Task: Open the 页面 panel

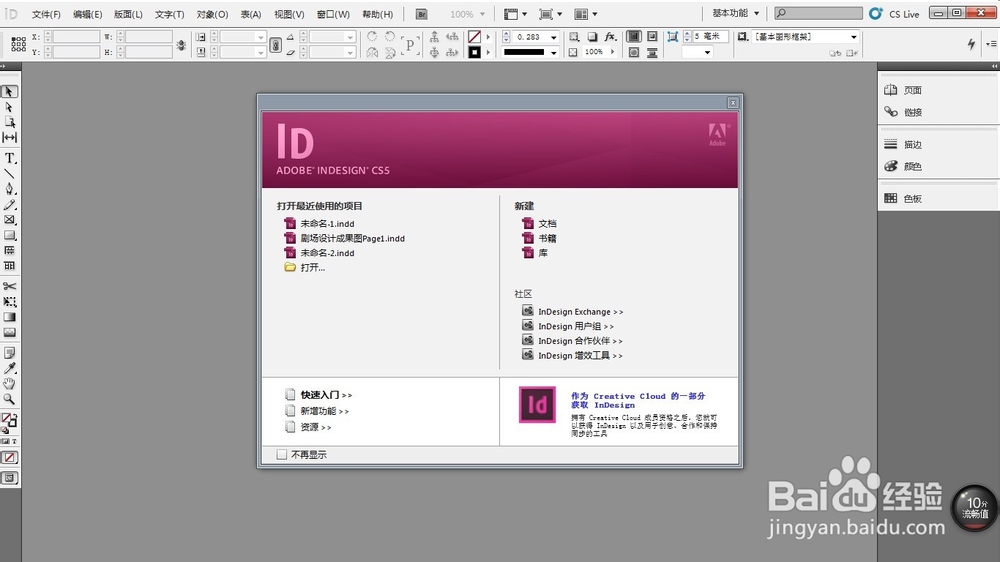Action: (x=912, y=90)
